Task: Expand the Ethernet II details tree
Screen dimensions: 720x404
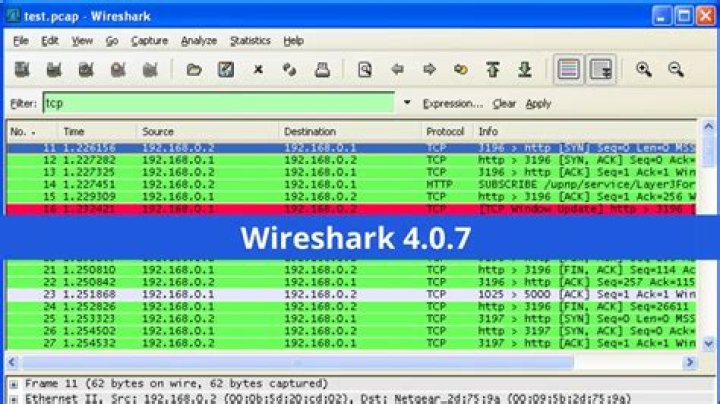Action: pos(14,398)
